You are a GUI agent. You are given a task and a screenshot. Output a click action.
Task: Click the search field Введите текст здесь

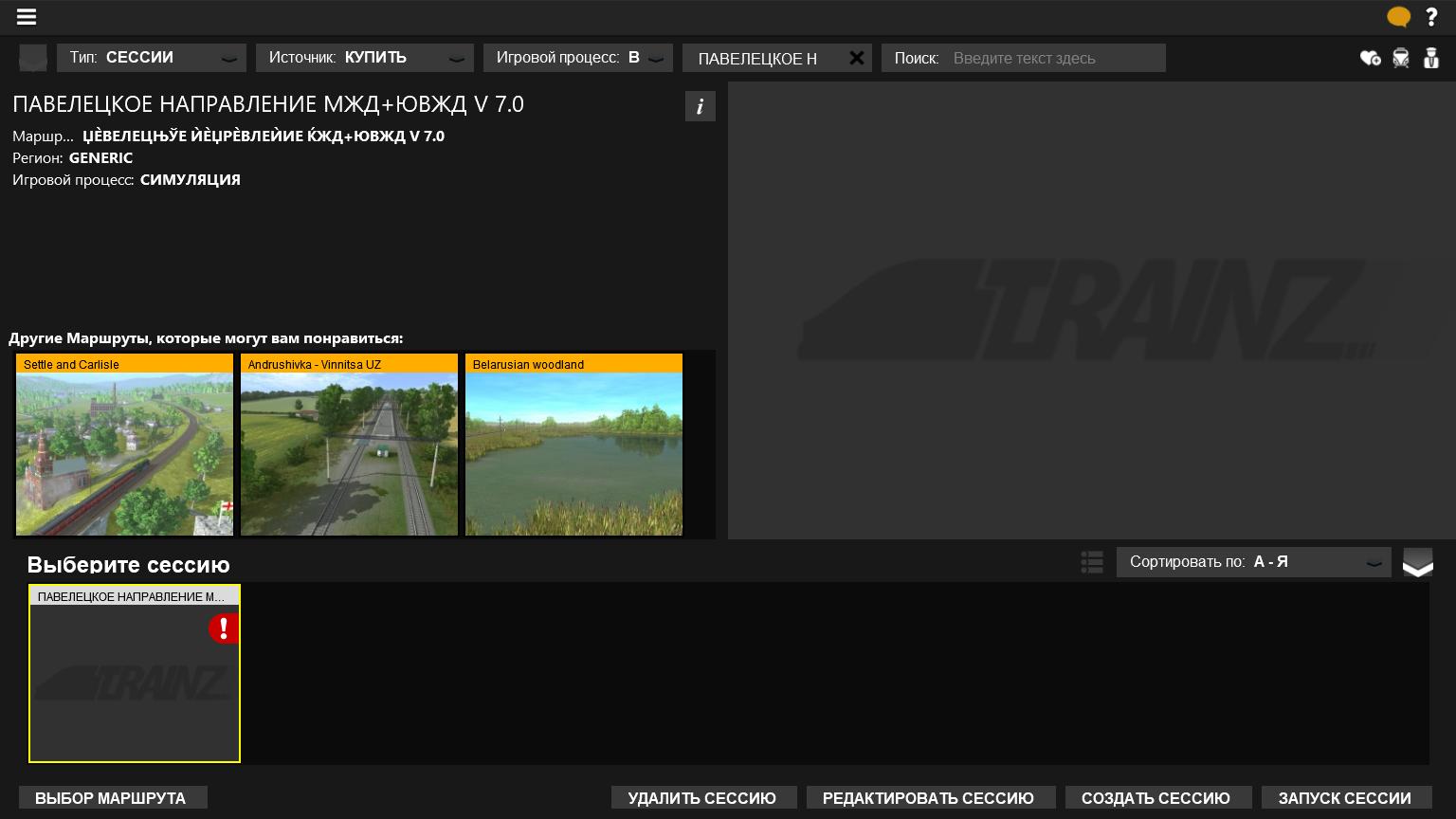1024,58
